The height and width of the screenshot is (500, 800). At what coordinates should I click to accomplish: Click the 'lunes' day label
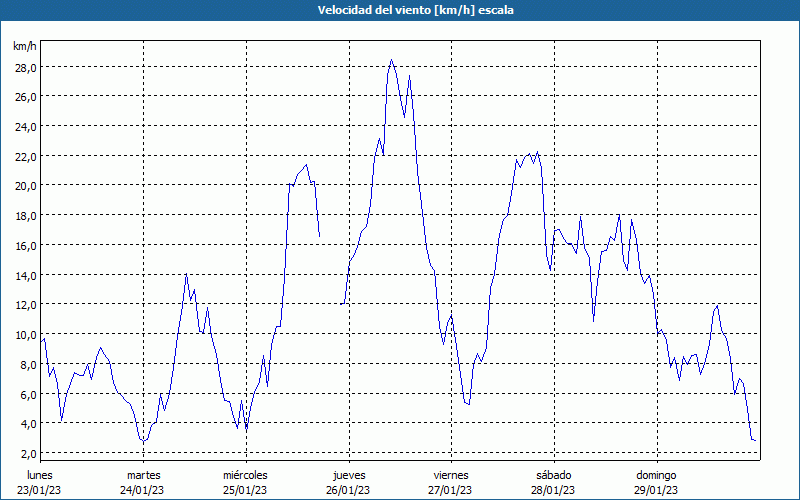click(39, 475)
